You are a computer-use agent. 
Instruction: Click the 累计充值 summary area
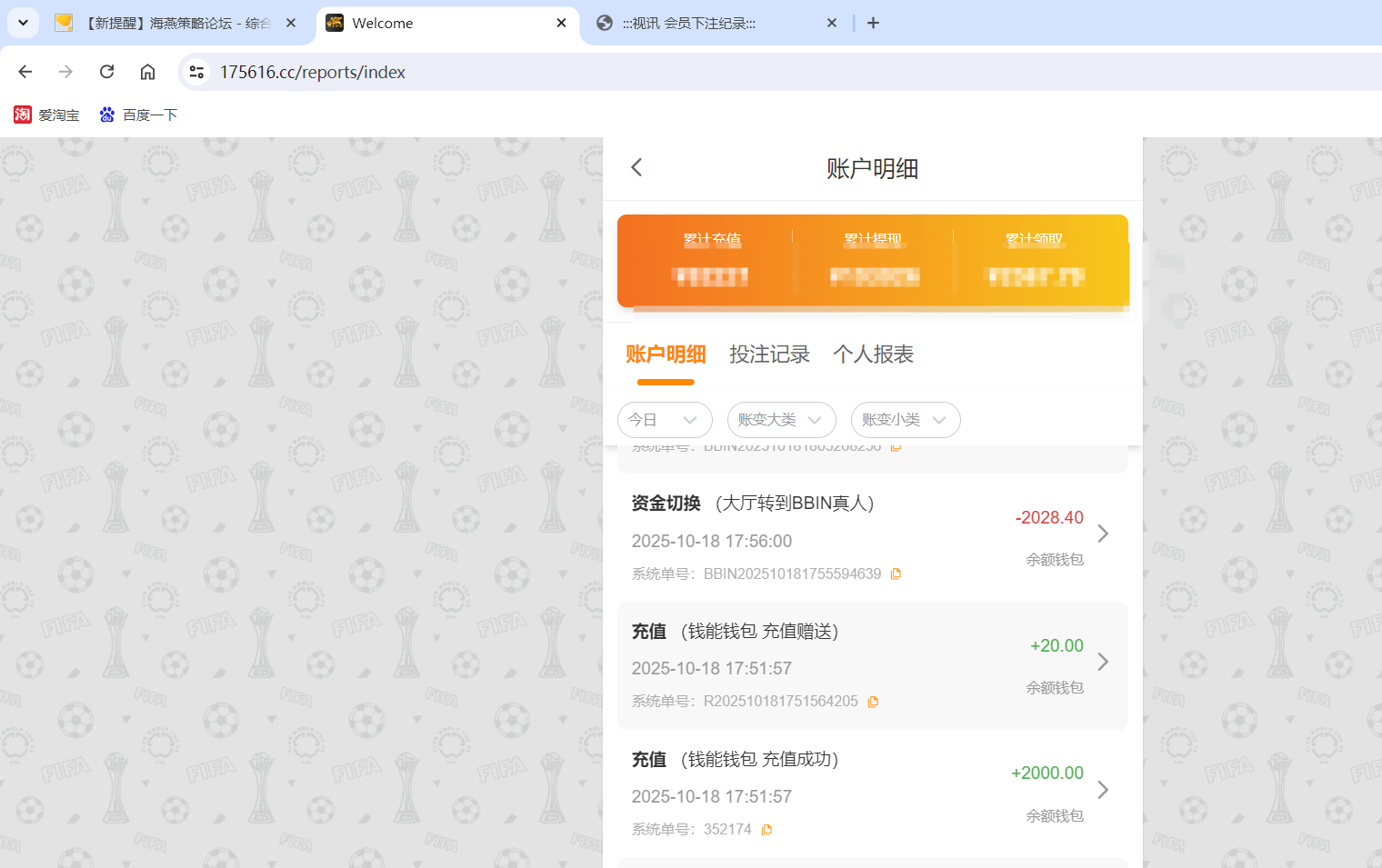tap(712, 261)
